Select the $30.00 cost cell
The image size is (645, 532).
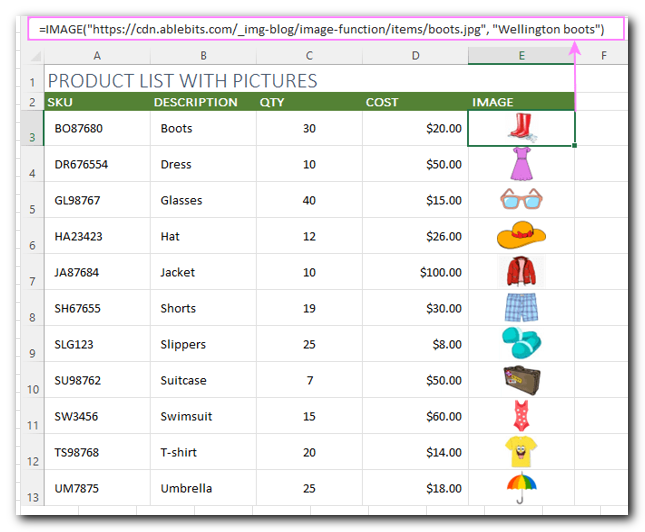coord(415,308)
